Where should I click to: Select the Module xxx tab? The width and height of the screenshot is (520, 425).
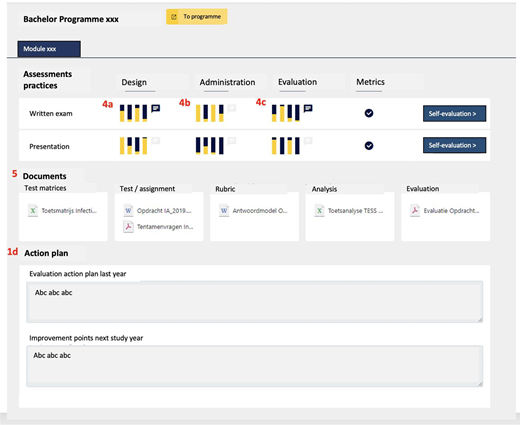click(49, 49)
